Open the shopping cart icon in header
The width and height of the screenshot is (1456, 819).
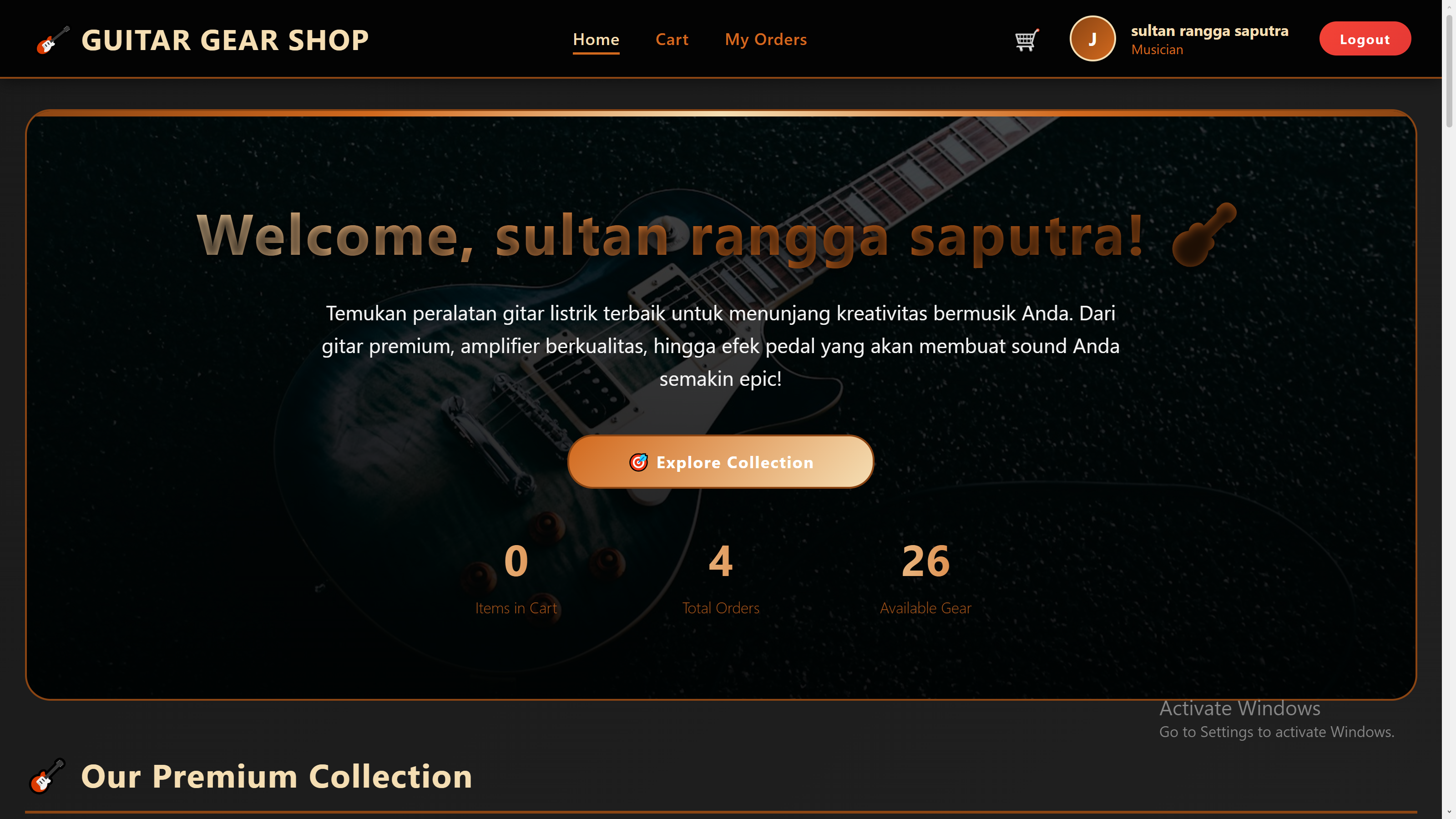point(1026,40)
